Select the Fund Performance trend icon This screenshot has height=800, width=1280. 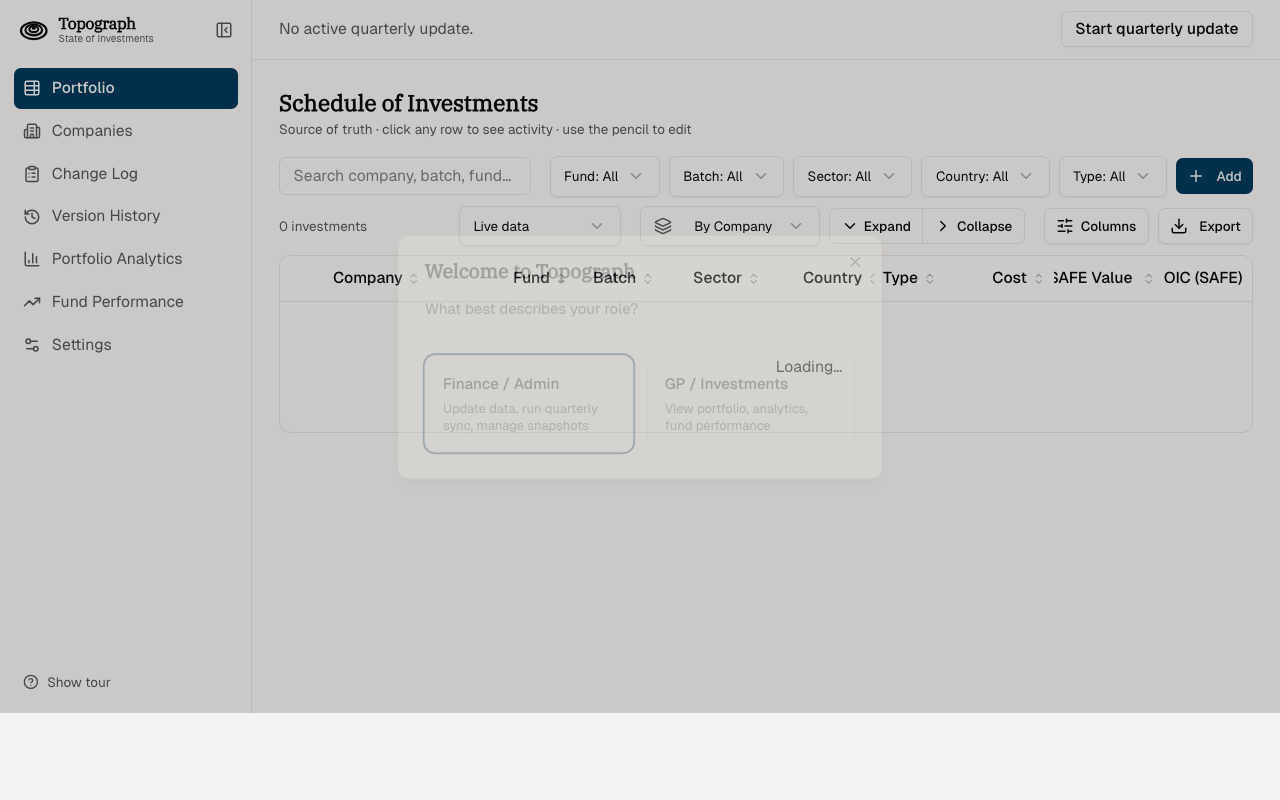coord(33,302)
